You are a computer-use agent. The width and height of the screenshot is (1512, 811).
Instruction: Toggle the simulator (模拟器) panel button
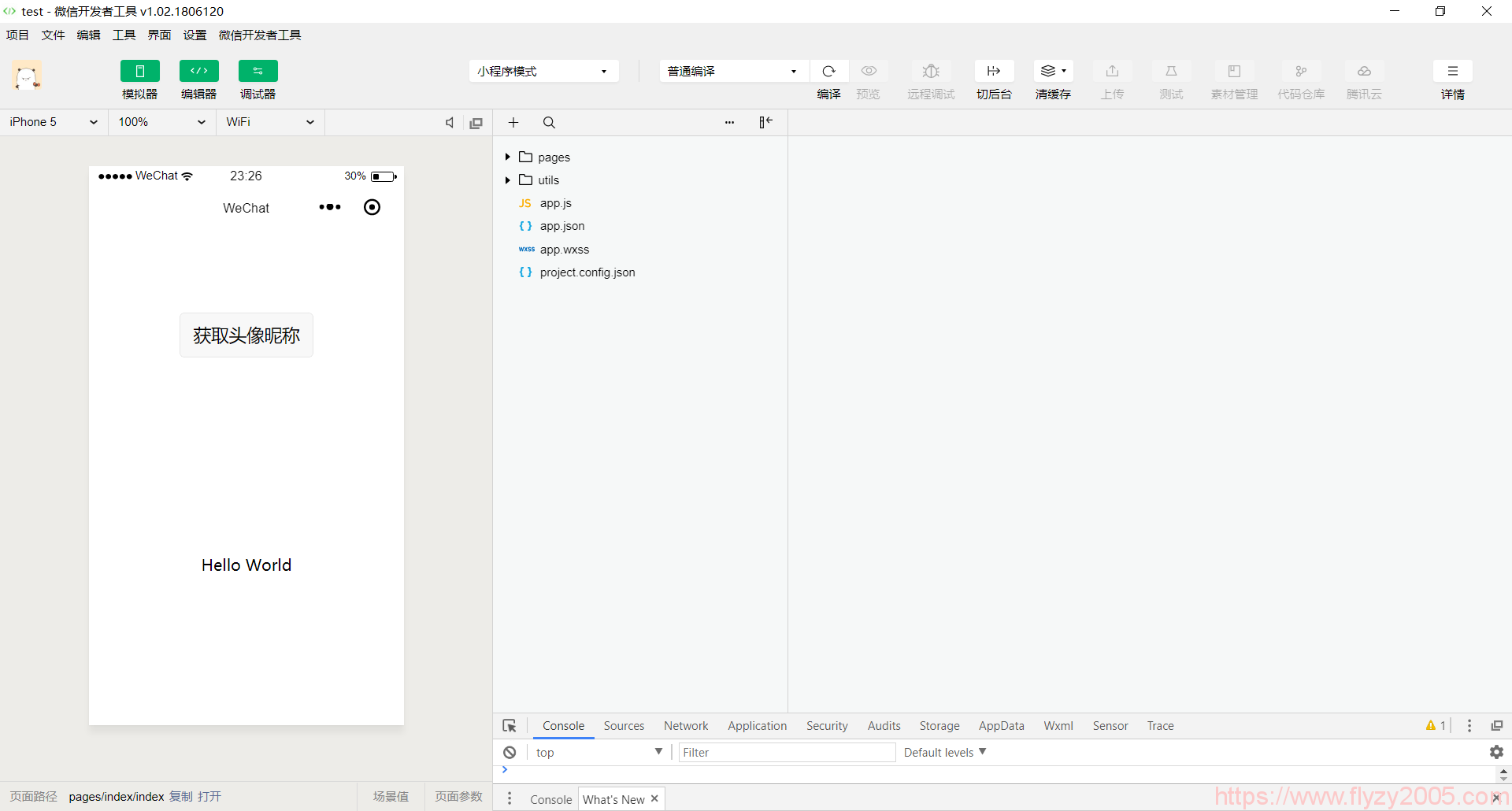point(140,71)
